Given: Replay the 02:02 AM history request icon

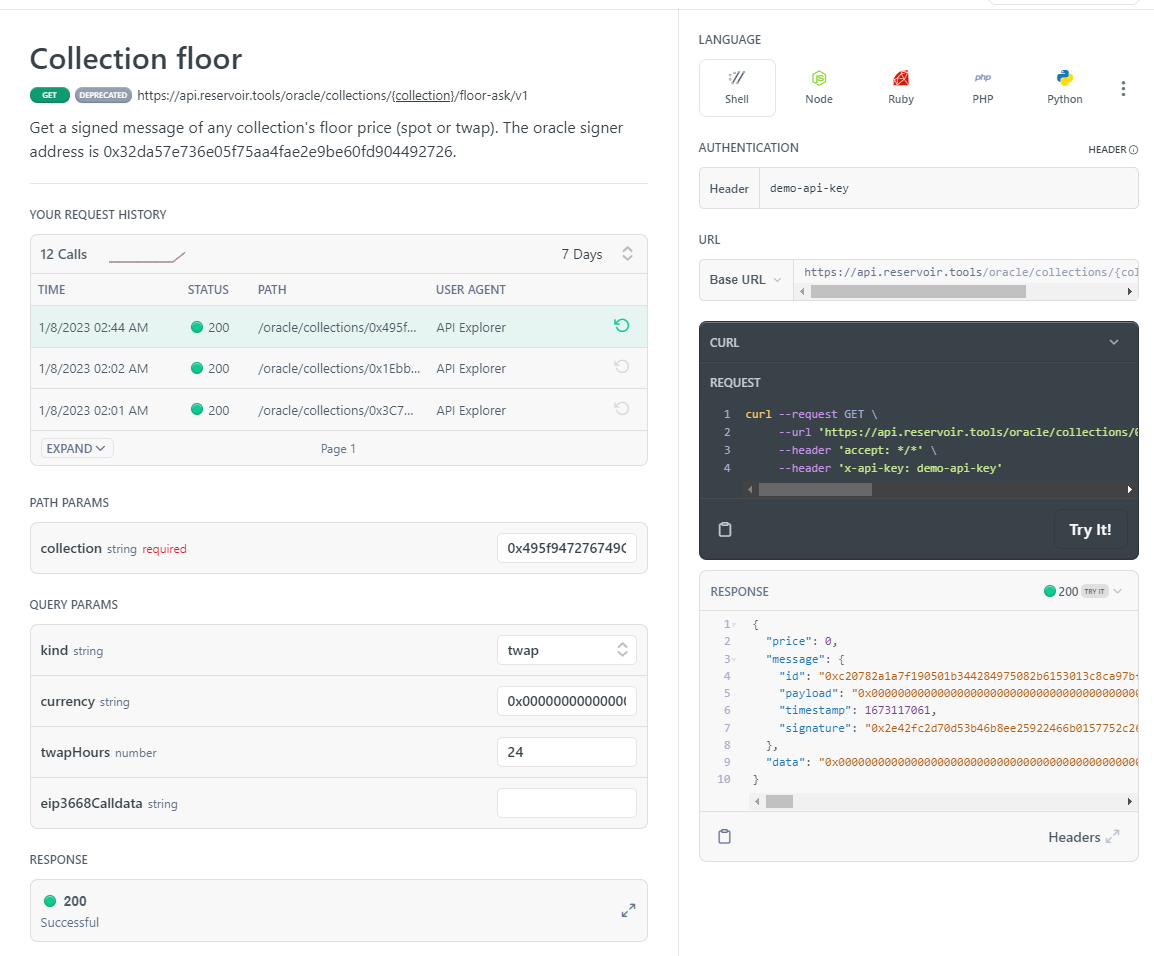Looking at the screenshot, I should click(x=621, y=368).
